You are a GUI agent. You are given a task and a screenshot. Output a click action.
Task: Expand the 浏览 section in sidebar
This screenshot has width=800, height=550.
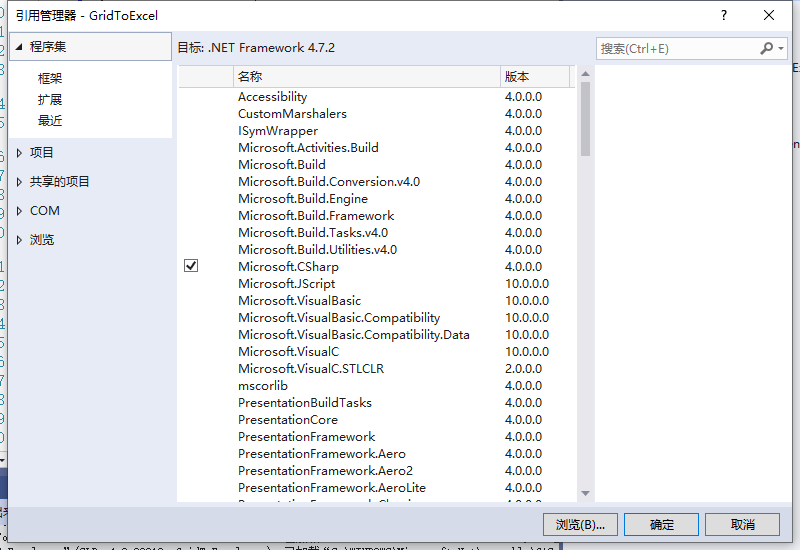[x=19, y=240]
